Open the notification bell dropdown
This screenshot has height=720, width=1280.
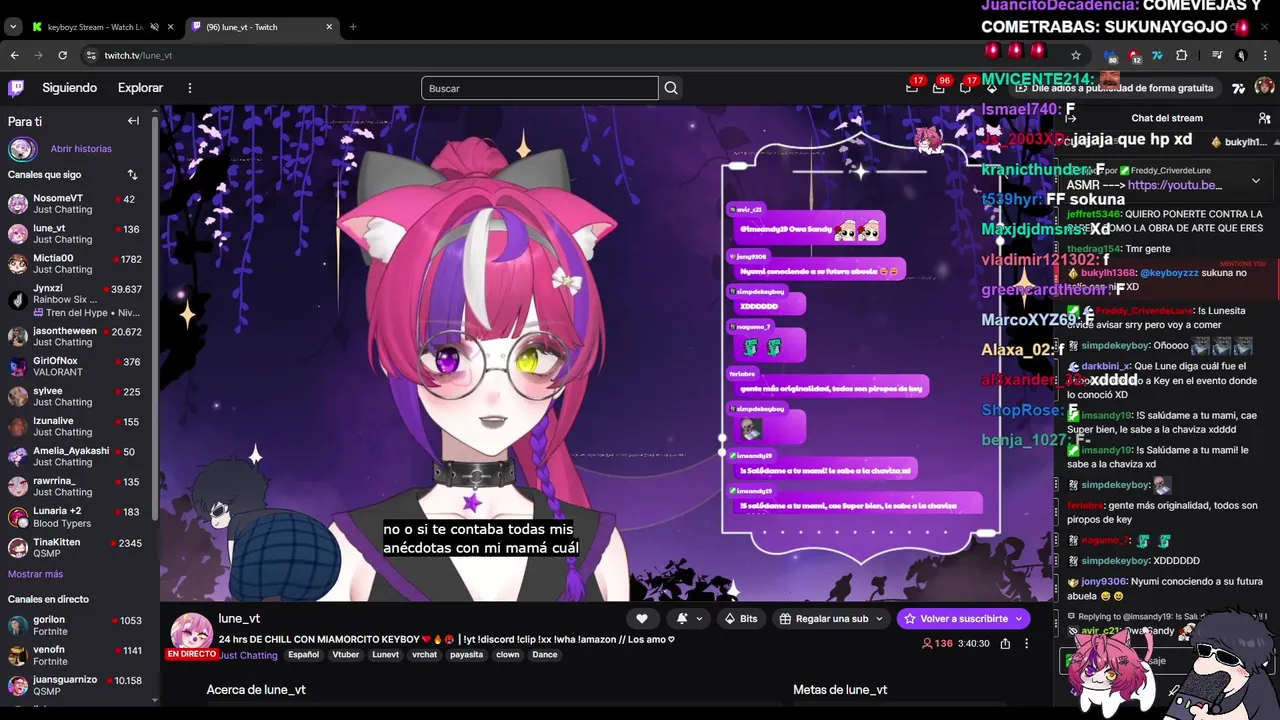pyautogui.click(x=687, y=619)
